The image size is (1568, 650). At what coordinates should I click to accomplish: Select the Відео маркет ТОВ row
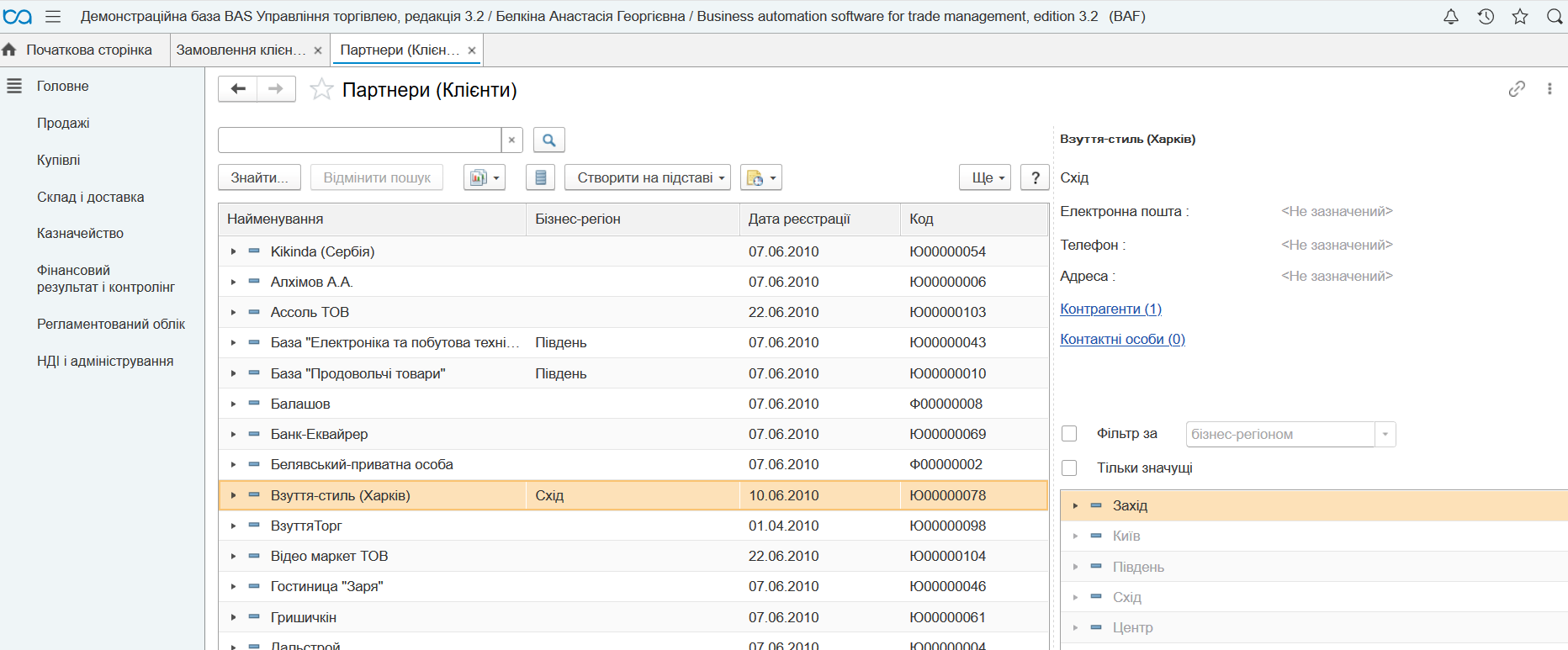pyautogui.click(x=633, y=556)
